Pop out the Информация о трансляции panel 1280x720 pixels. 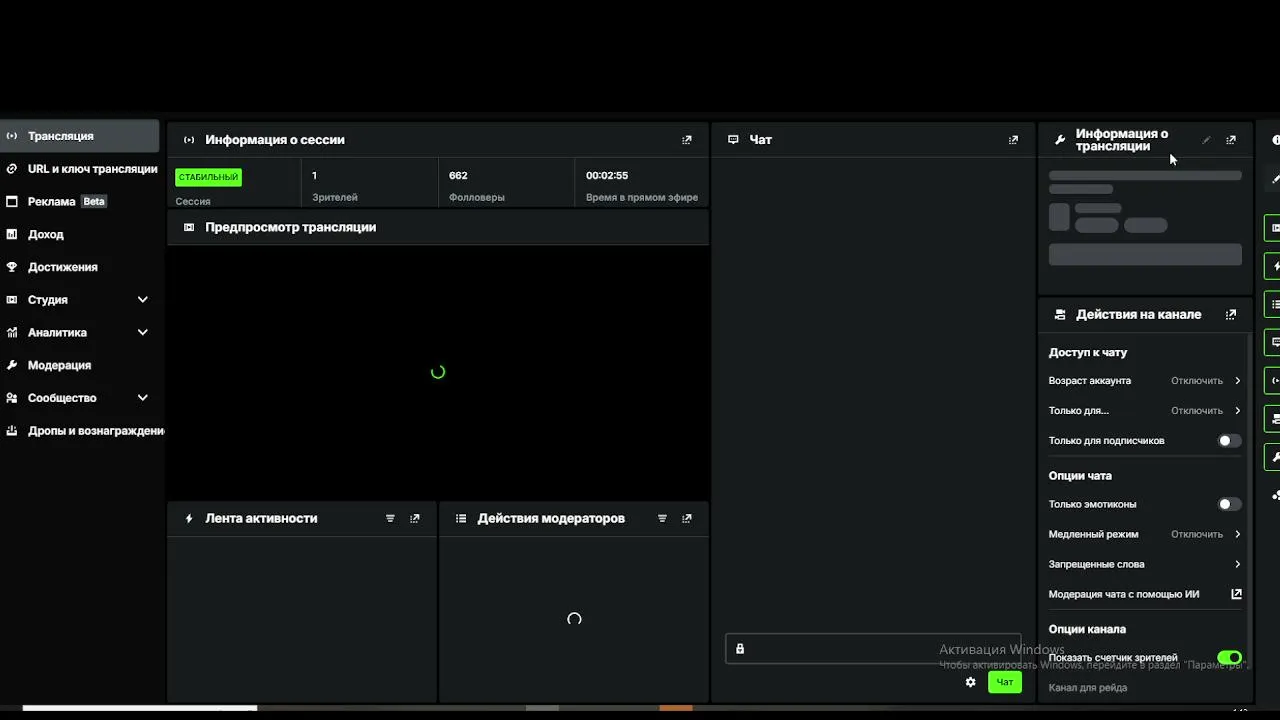click(1231, 140)
